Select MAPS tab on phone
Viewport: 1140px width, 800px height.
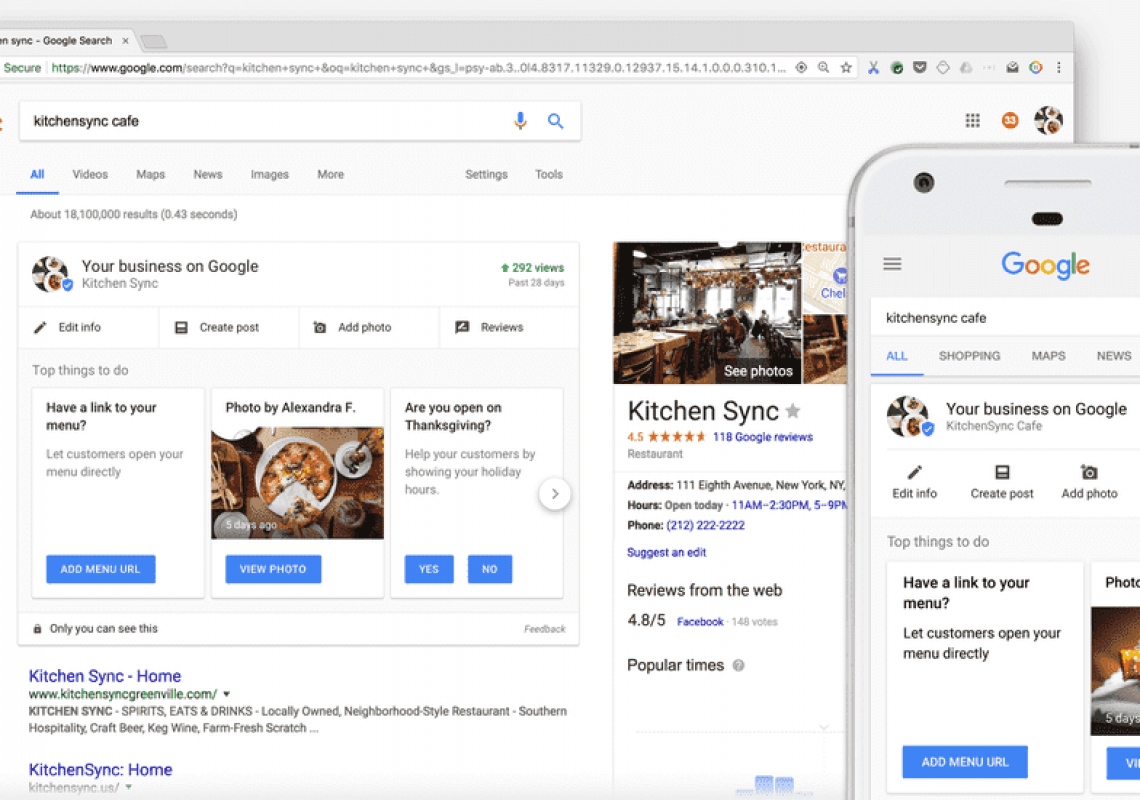(1048, 356)
